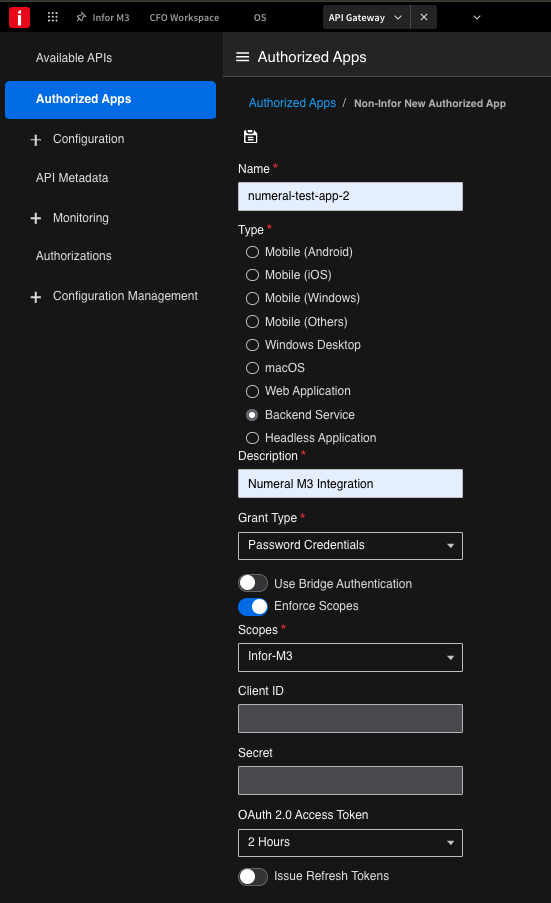Select the macOS type
Screen dimensions: 551x903
(252, 368)
